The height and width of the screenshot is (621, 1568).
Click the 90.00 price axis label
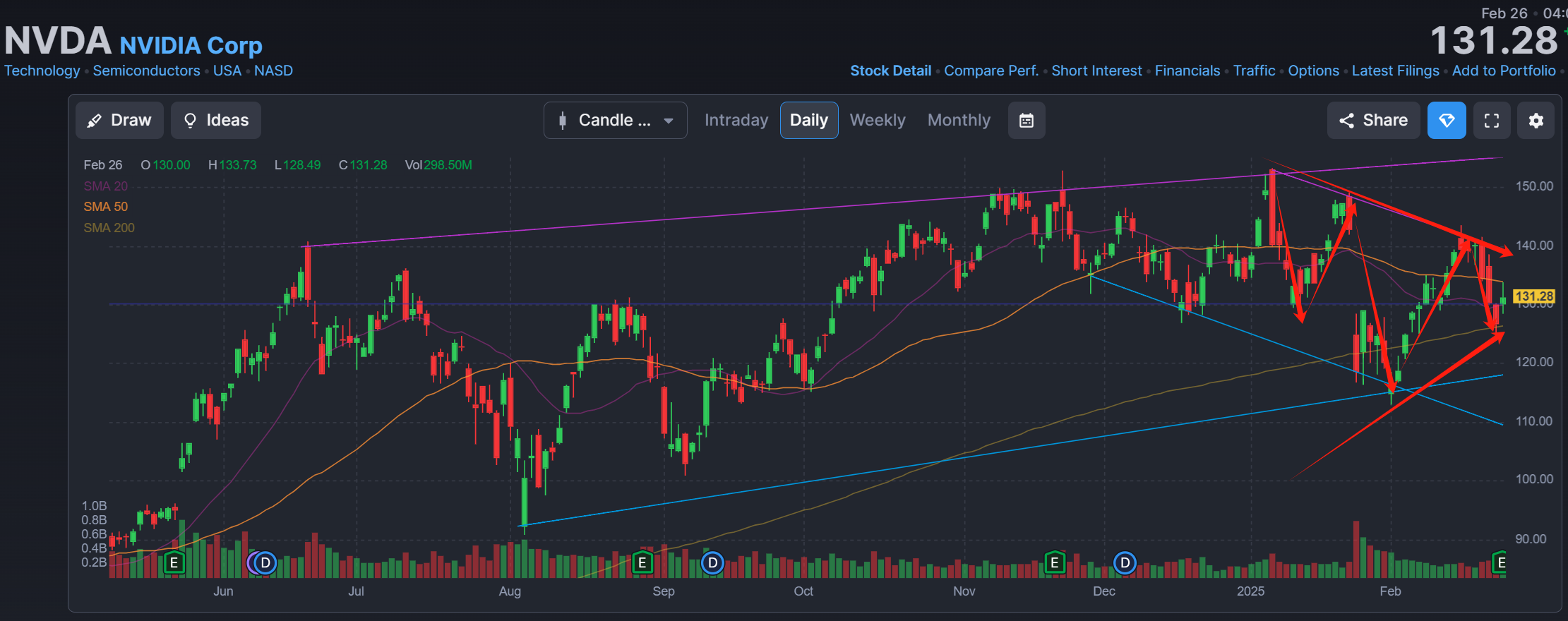click(1531, 539)
